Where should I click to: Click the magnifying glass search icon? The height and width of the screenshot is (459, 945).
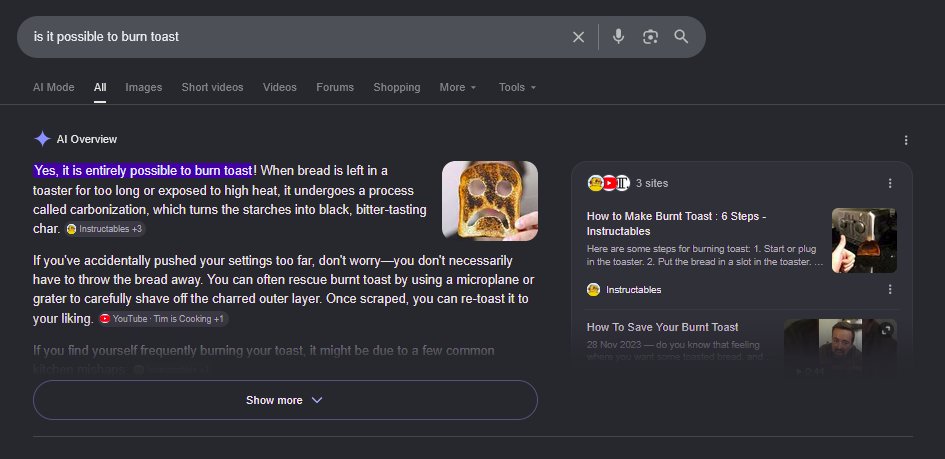click(681, 37)
